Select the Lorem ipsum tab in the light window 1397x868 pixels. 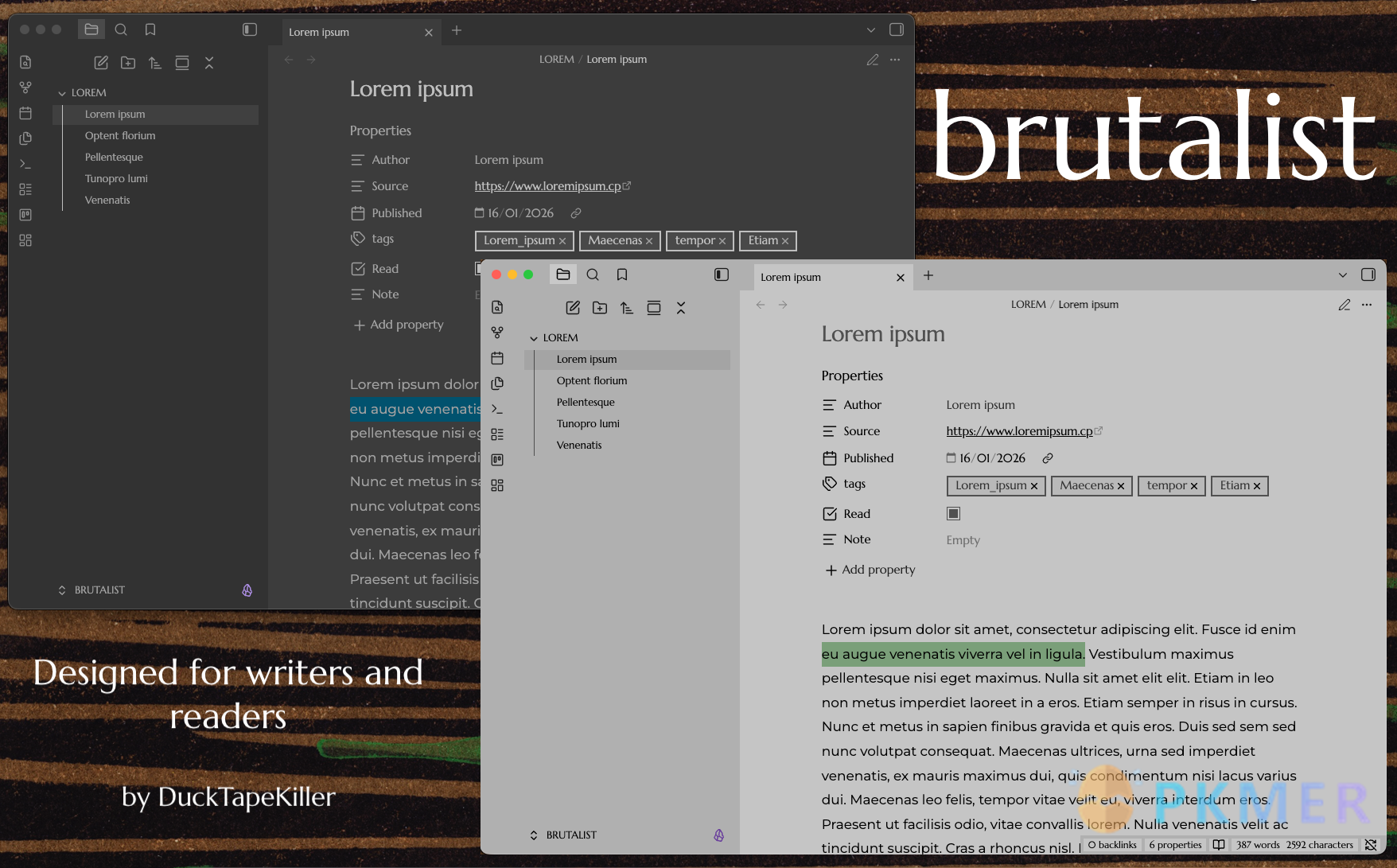pos(819,277)
